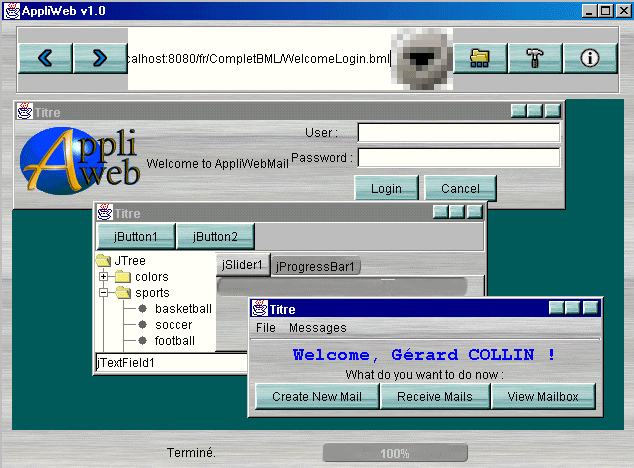Click the Welcome, Gérard COLLIN ! heading

click(x=424, y=355)
